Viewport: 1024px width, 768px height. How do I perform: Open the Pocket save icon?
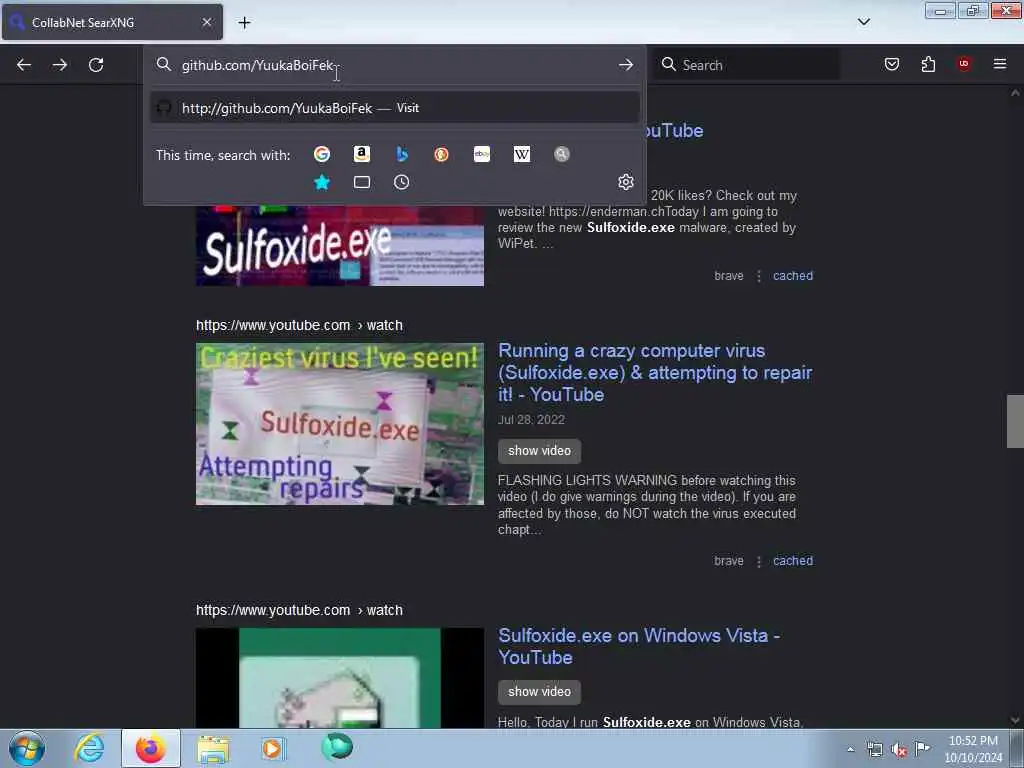892,64
